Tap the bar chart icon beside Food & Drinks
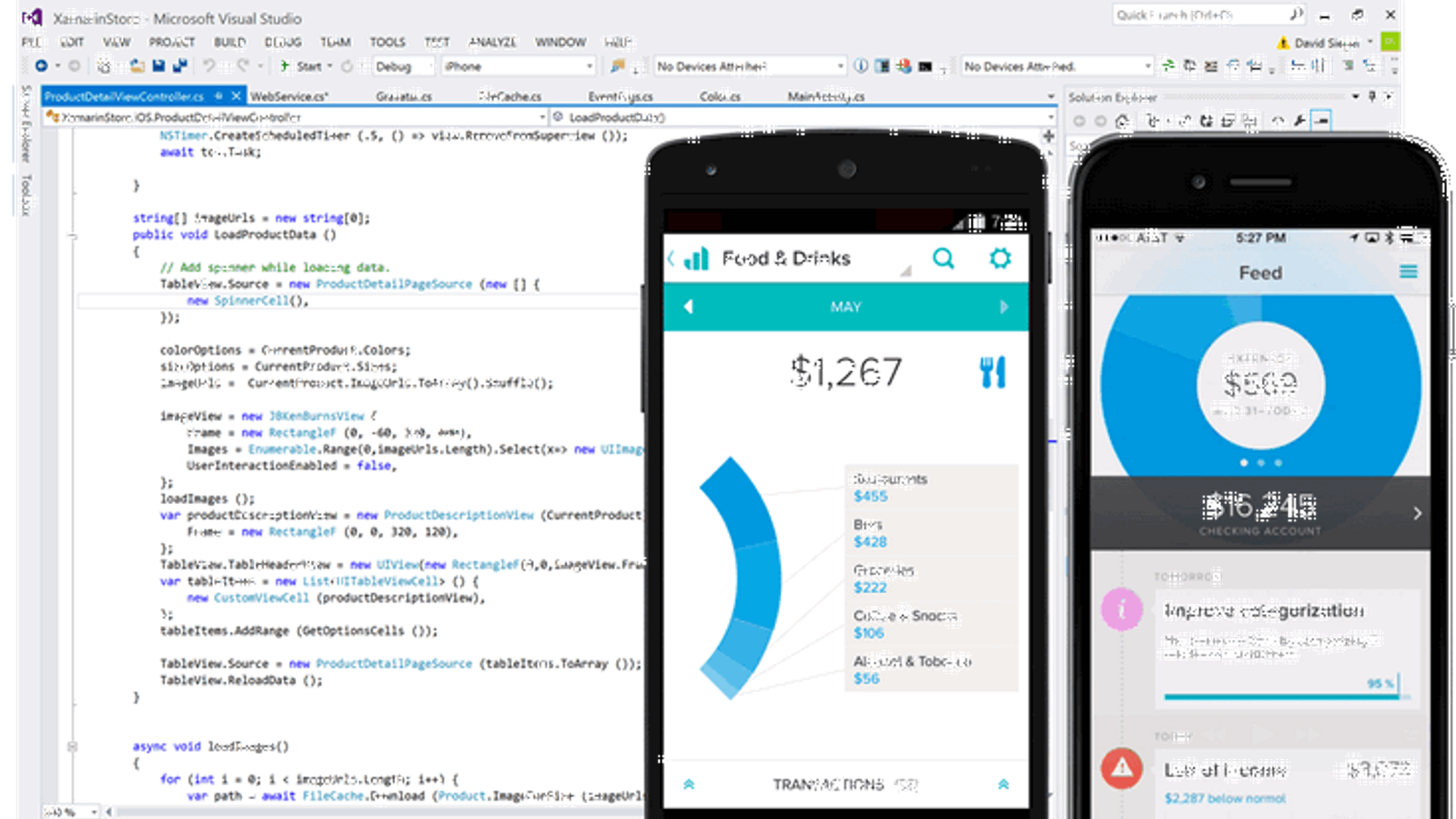This screenshot has width=1456, height=819. pos(696,258)
